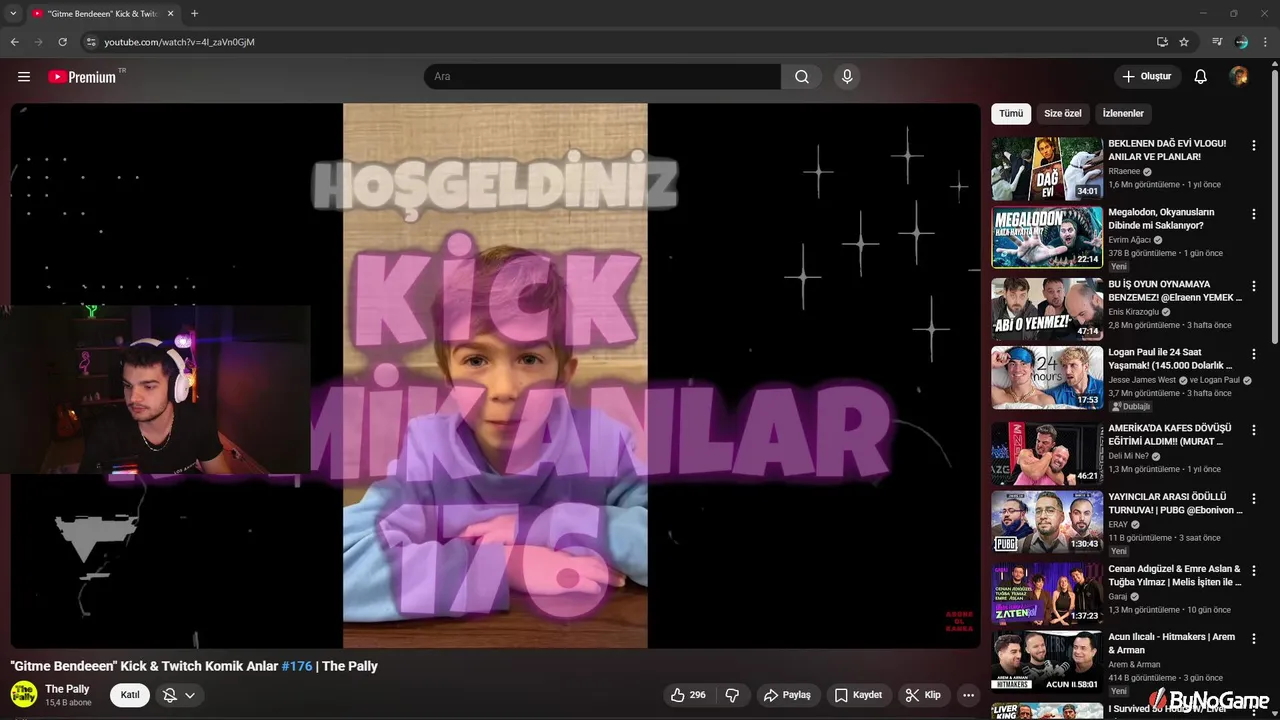
Task: Open the notifications bell
Action: point(1201,77)
